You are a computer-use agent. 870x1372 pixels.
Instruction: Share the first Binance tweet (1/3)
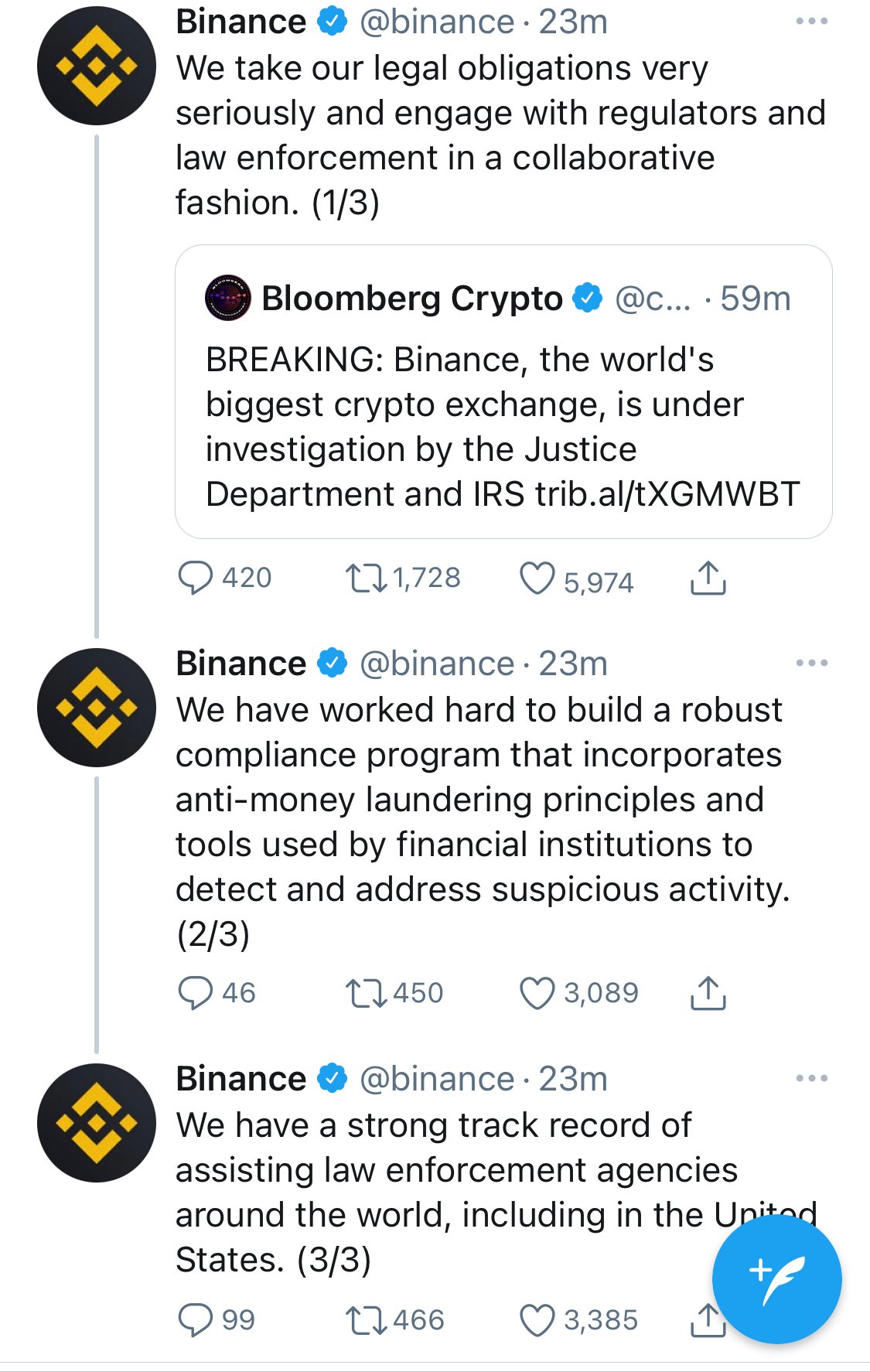click(708, 578)
